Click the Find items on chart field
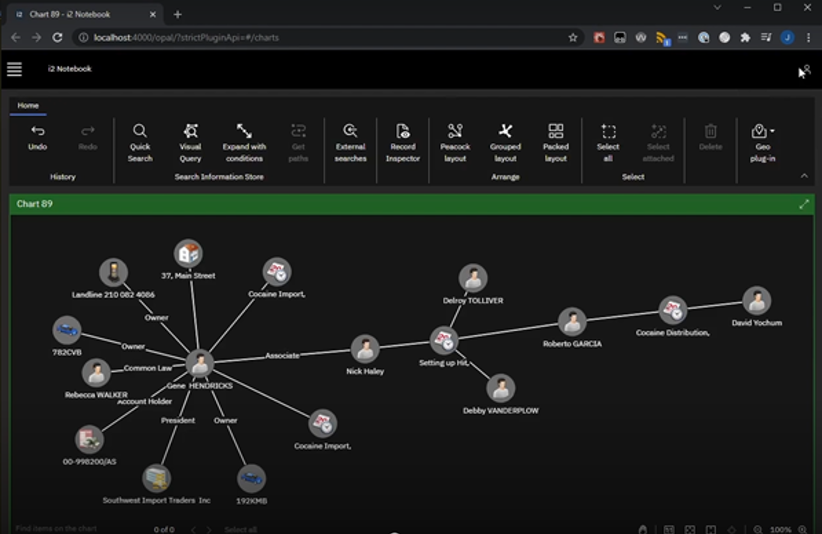822x534 pixels. click(x=70, y=528)
